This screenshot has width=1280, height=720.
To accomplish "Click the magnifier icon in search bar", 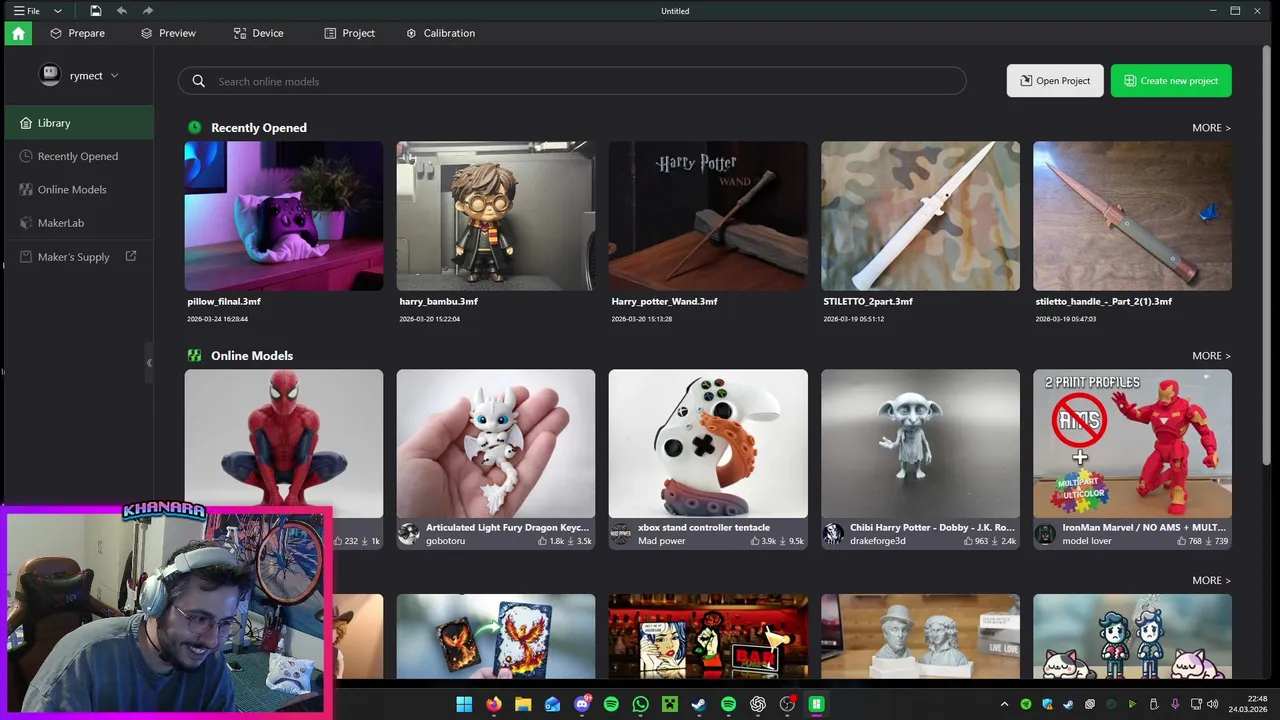I will (x=198, y=81).
